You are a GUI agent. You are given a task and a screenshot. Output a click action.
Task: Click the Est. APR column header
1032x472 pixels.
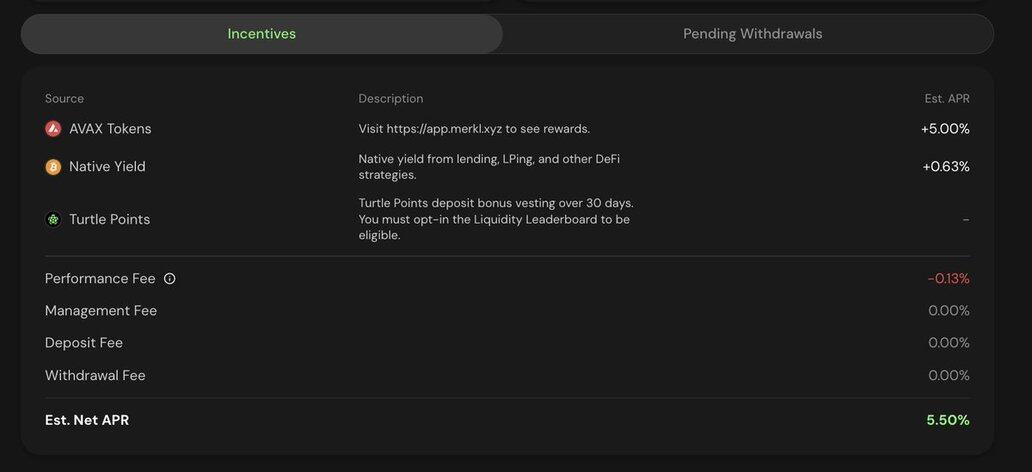click(x=947, y=99)
